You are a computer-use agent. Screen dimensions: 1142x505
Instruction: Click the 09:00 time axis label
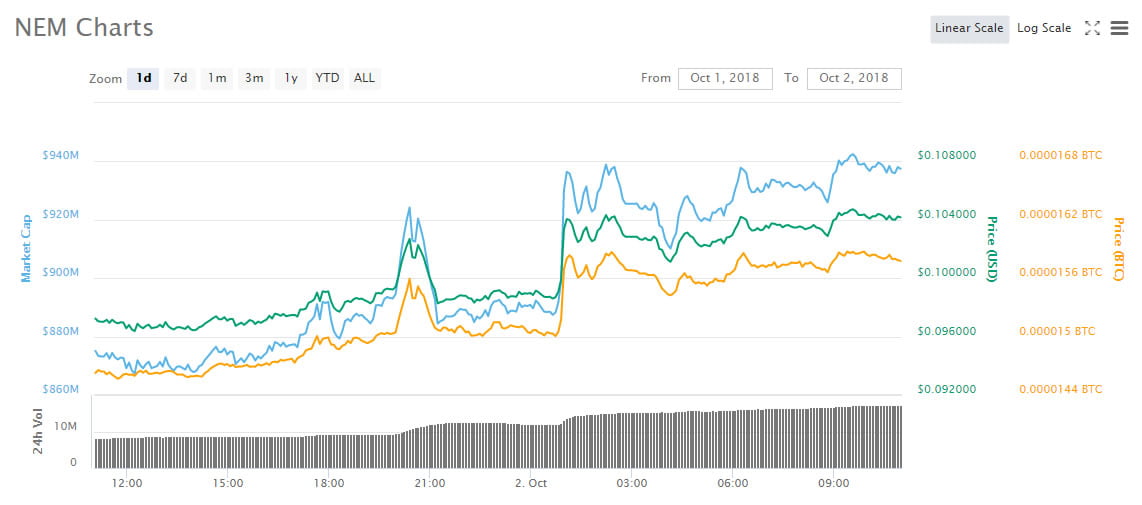[833, 483]
